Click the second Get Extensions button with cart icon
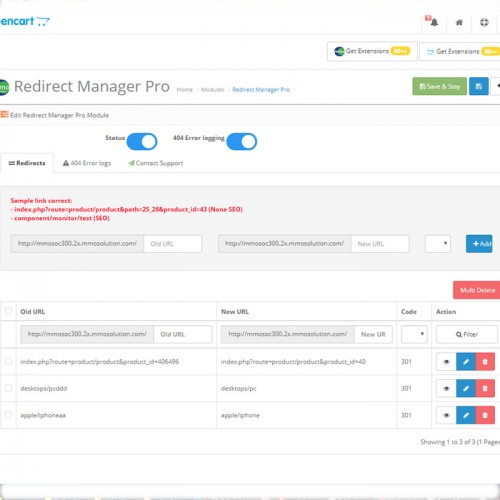Screen dimensions: 500x500 point(460,51)
